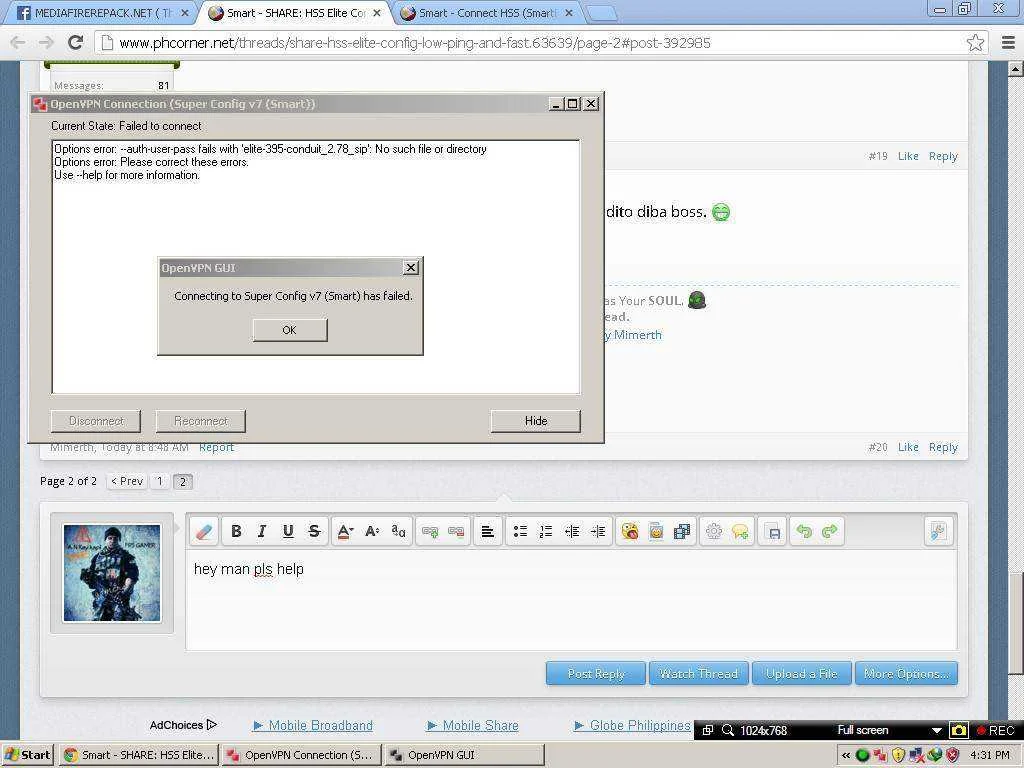
Task: Toggle bold formatting in reply editor
Action: 236,532
